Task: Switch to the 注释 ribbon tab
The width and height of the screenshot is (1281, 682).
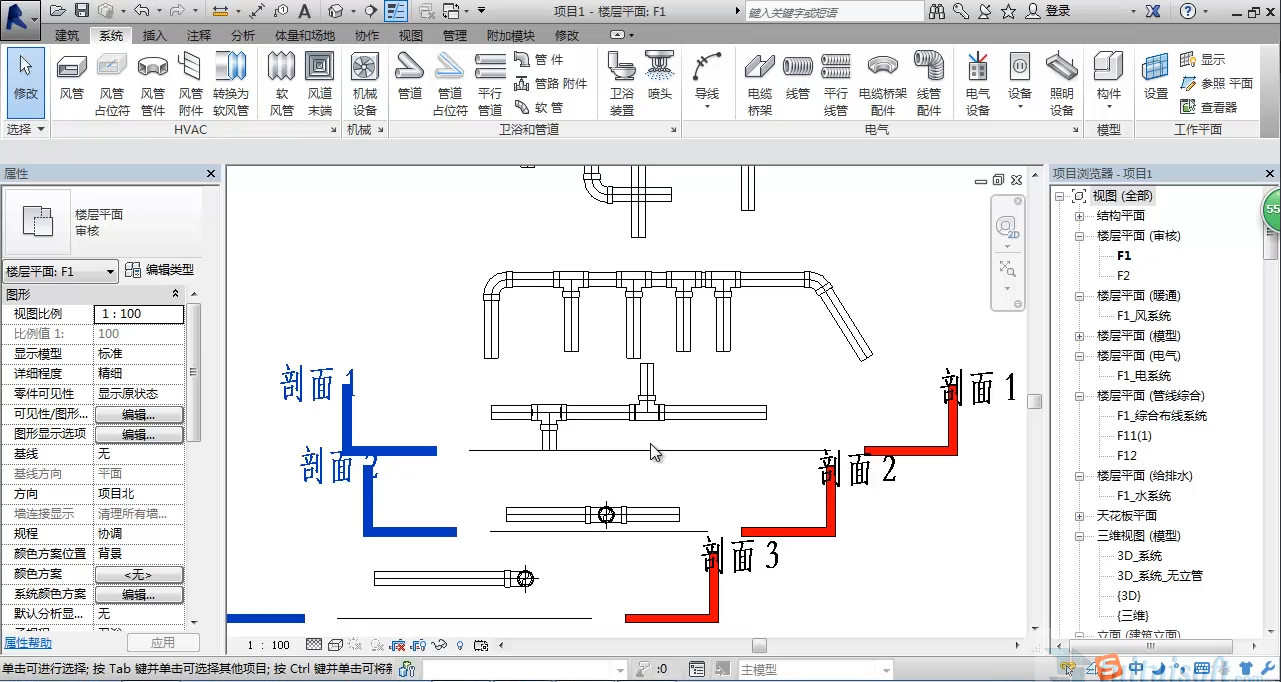Action: [x=199, y=35]
